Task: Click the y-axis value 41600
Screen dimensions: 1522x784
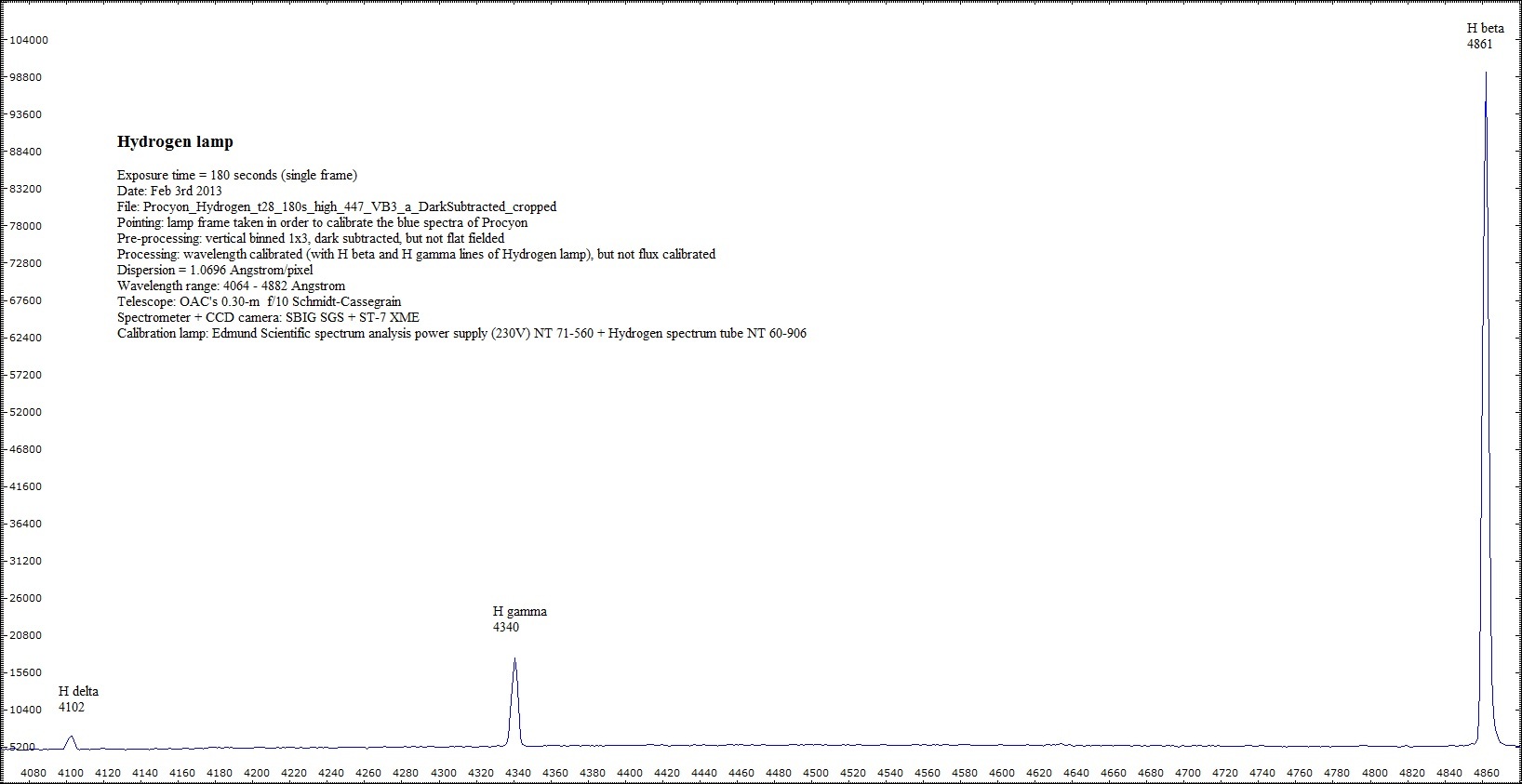Action: coord(28,486)
